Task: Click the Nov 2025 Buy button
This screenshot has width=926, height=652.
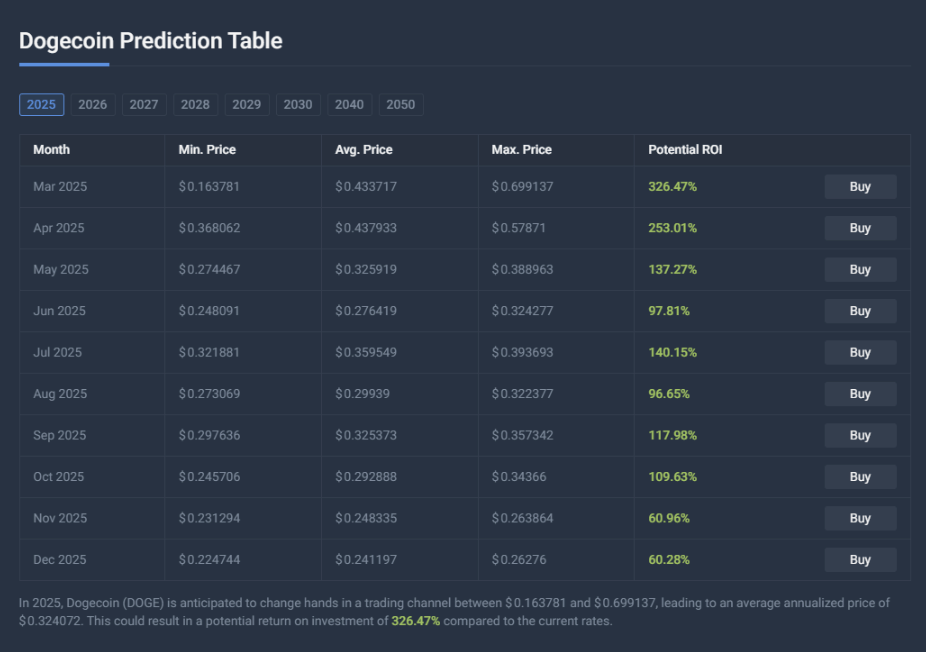Action: point(860,519)
